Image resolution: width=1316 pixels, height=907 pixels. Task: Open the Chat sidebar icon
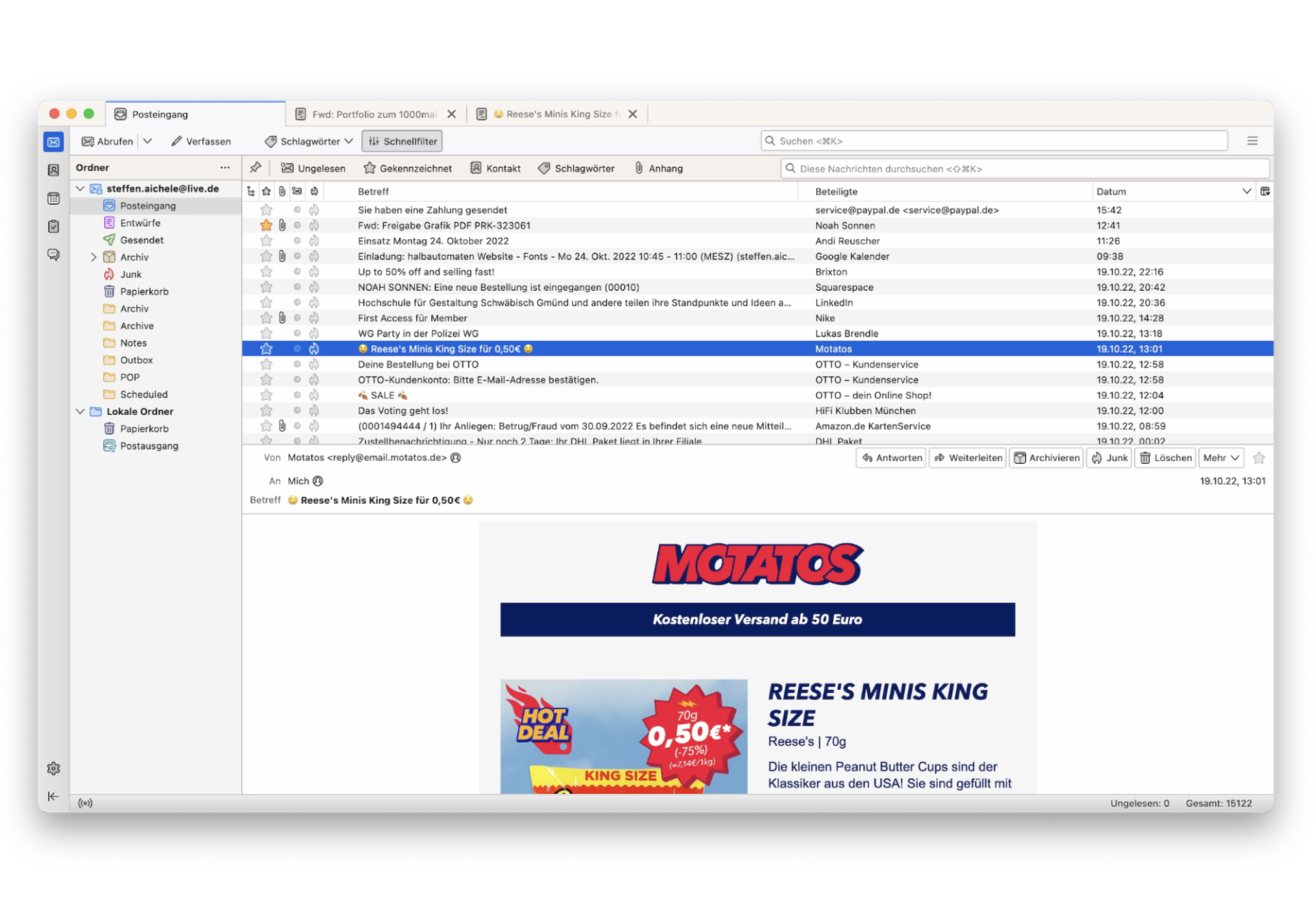pos(54,255)
